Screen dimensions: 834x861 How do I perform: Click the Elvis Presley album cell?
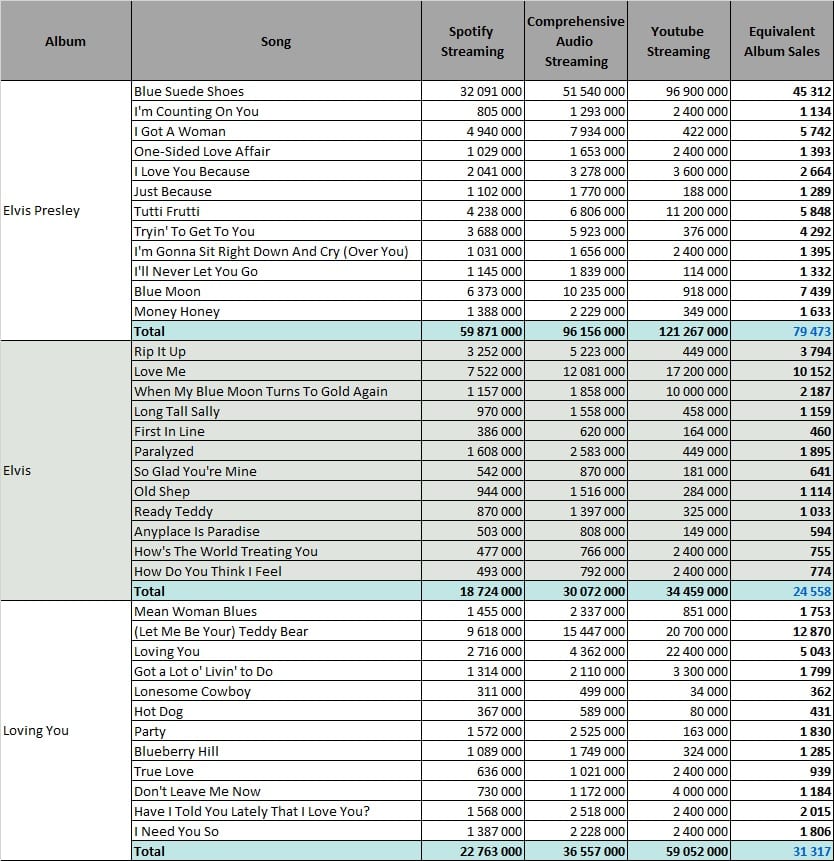coord(65,211)
